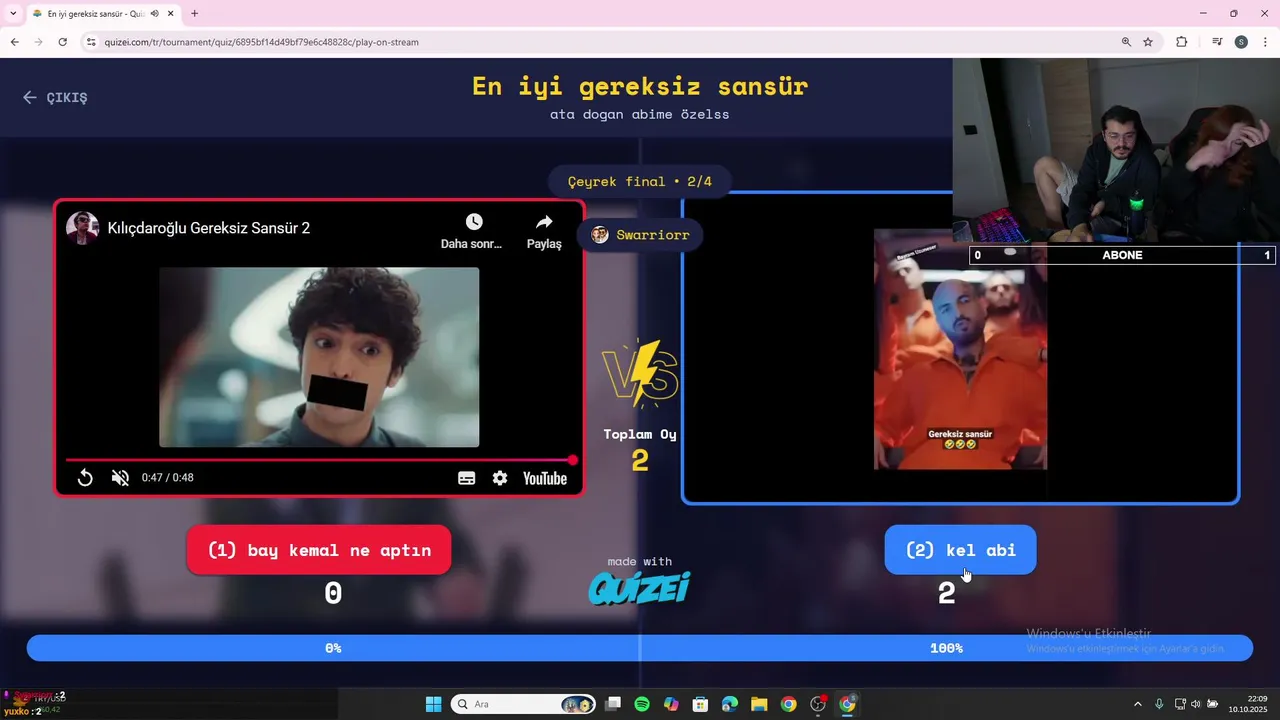The width and height of the screenshot is (1280, 720).
Task: Open Chrome media controls icon
Action: pos(1217,42)
